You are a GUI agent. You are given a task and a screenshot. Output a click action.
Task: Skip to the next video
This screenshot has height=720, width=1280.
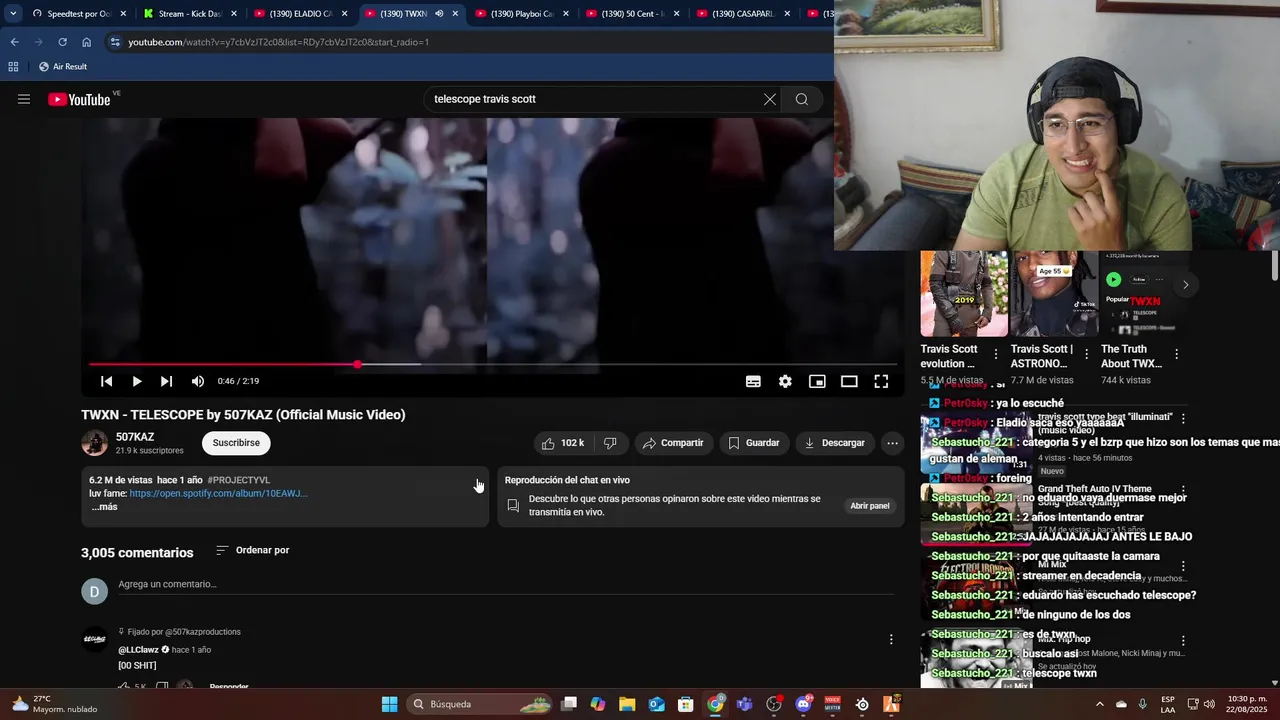point(166,381)
